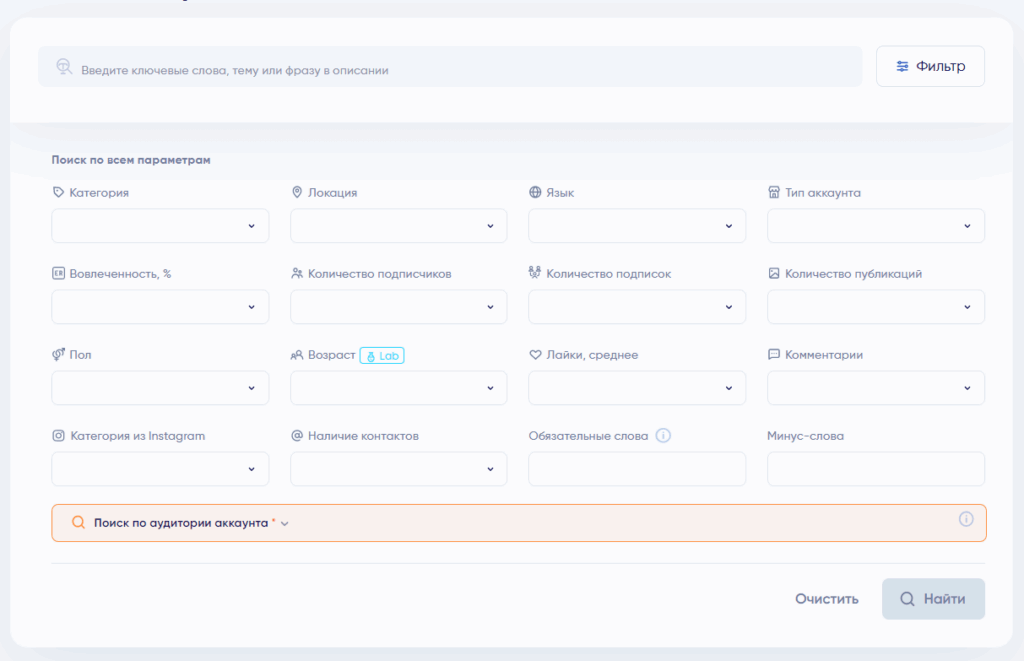Click Очистить to reset filters
This screenshot has width=1024, height=661.
[826, 599]
